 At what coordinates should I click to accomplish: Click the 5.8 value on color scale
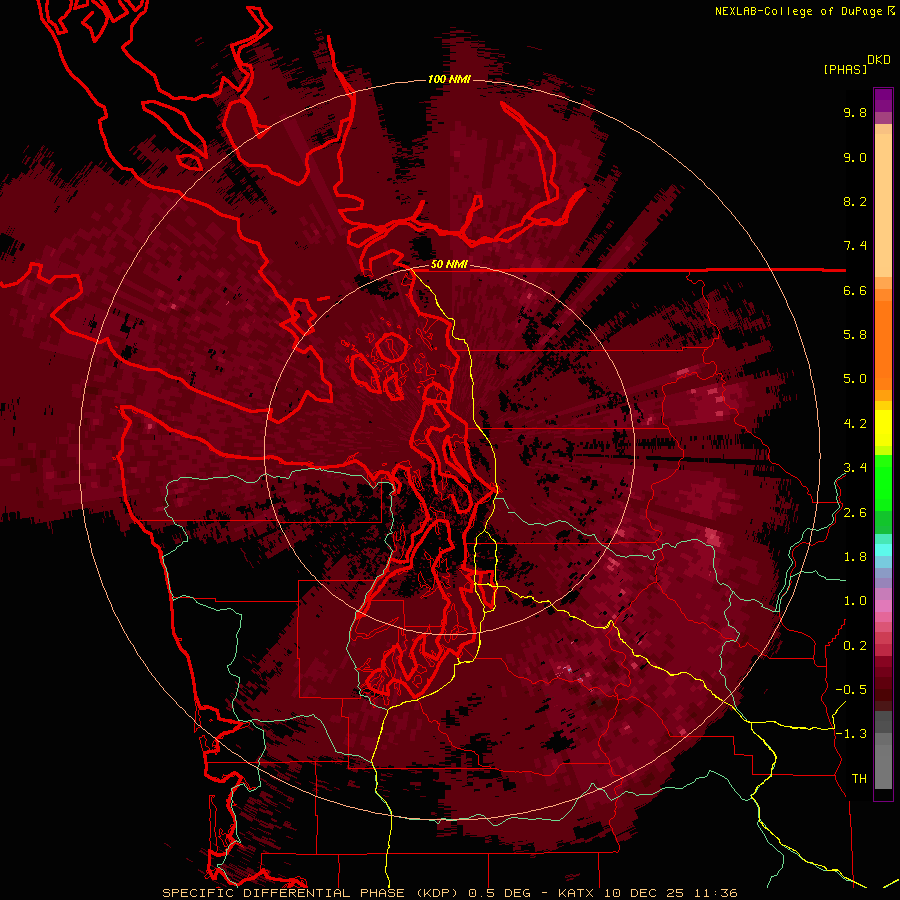tap(855, 335)
